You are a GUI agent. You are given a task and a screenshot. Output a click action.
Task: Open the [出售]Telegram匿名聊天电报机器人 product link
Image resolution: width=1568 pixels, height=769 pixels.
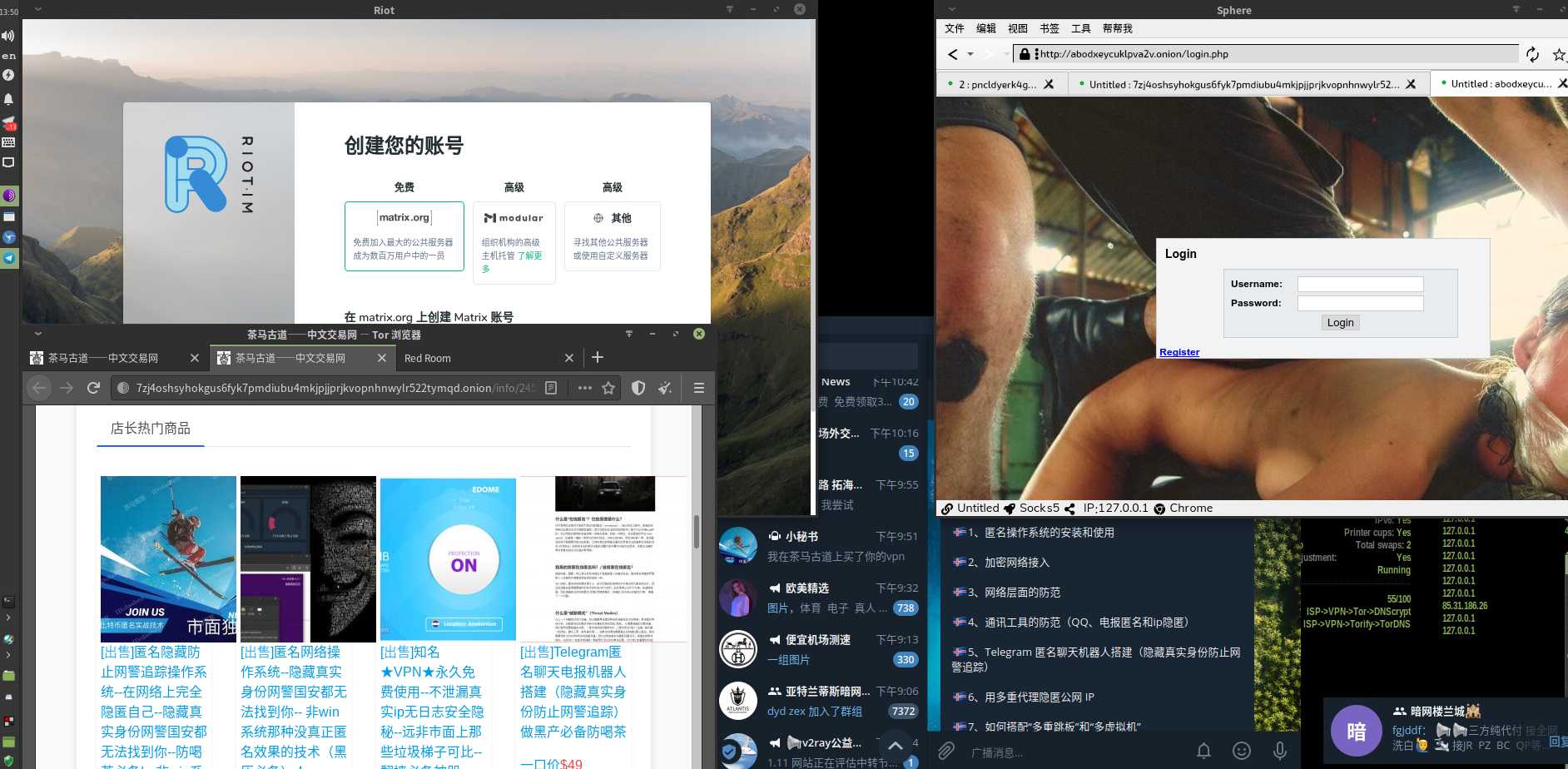pos(573,692)
